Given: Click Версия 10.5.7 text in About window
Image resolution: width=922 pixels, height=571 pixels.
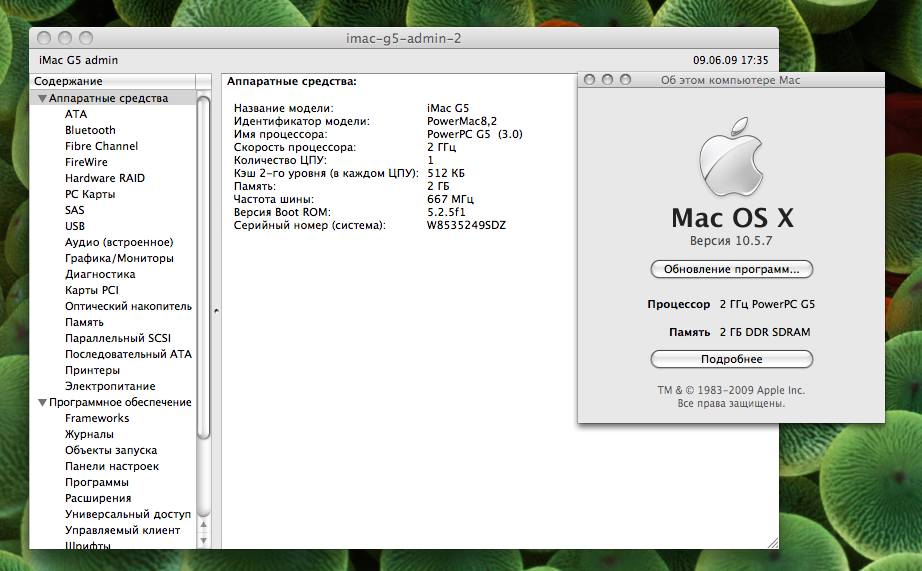Looking at the screenshot, I should click(731, 241).
